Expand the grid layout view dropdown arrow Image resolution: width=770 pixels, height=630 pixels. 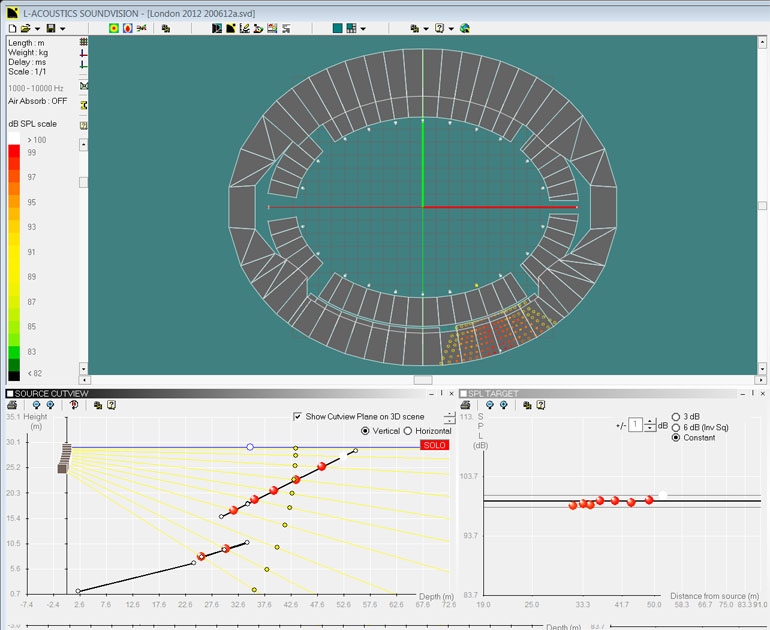(x=363, y=29)
